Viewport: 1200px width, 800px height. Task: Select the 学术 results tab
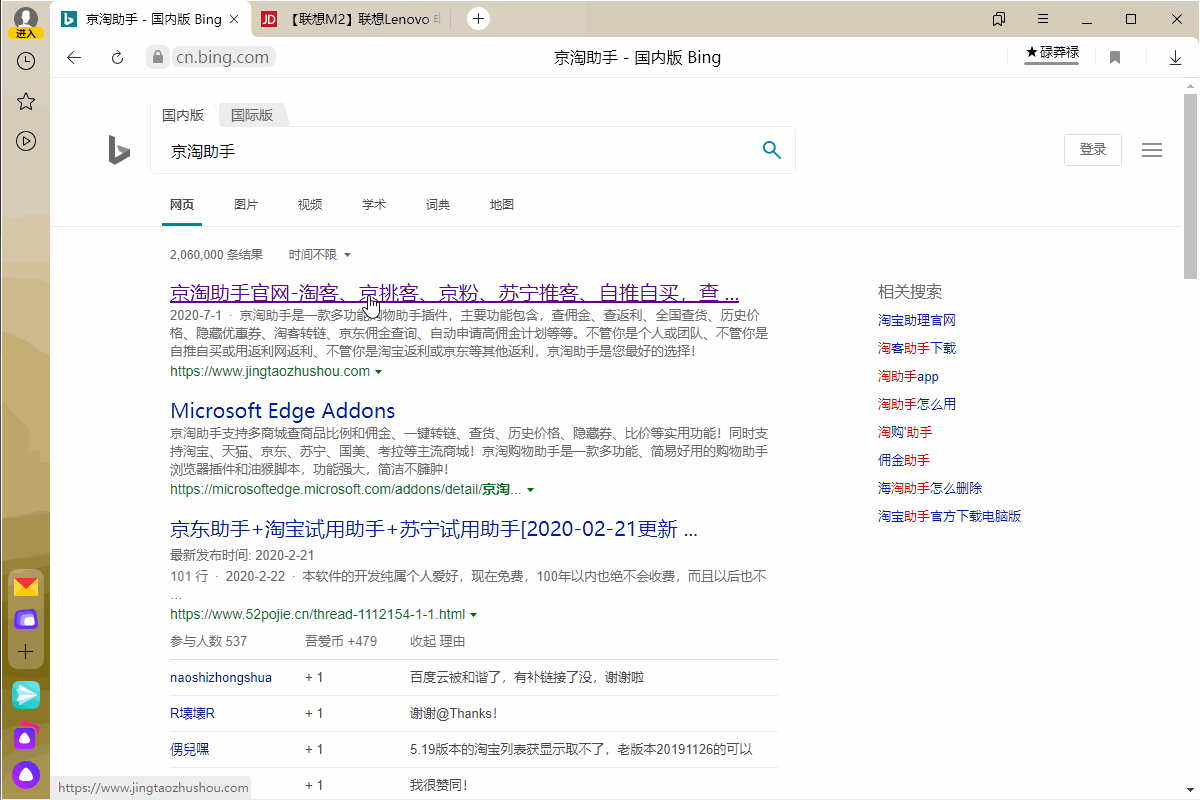point(374,205)
